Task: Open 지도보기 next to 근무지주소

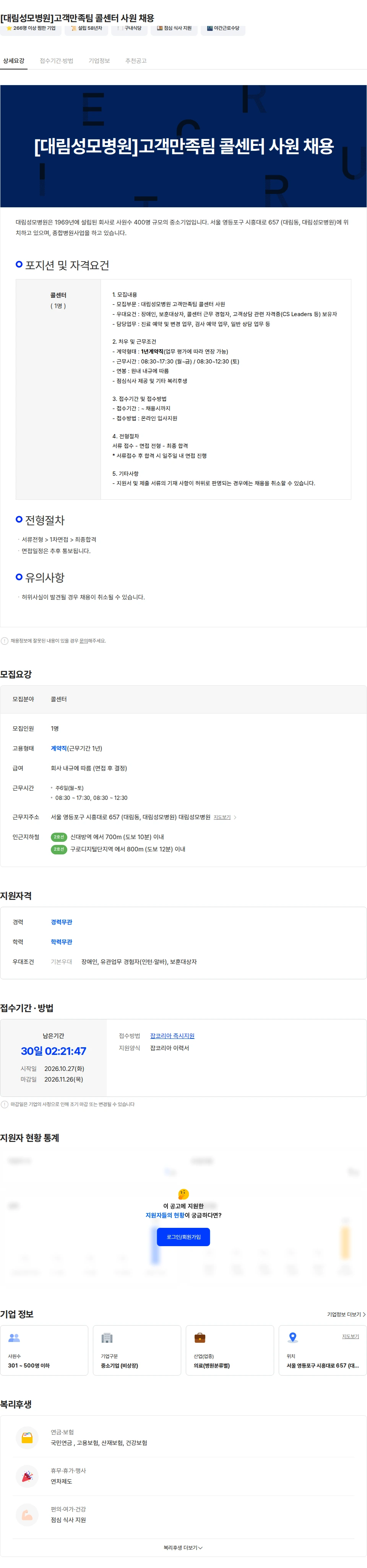Action: tap(222, 817)
